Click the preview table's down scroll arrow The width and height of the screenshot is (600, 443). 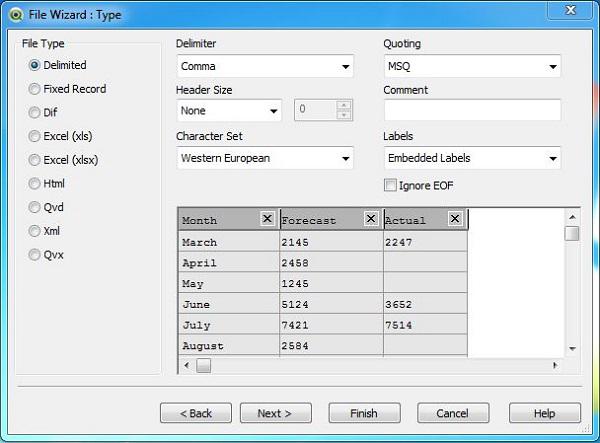click(x=572, y=349)
